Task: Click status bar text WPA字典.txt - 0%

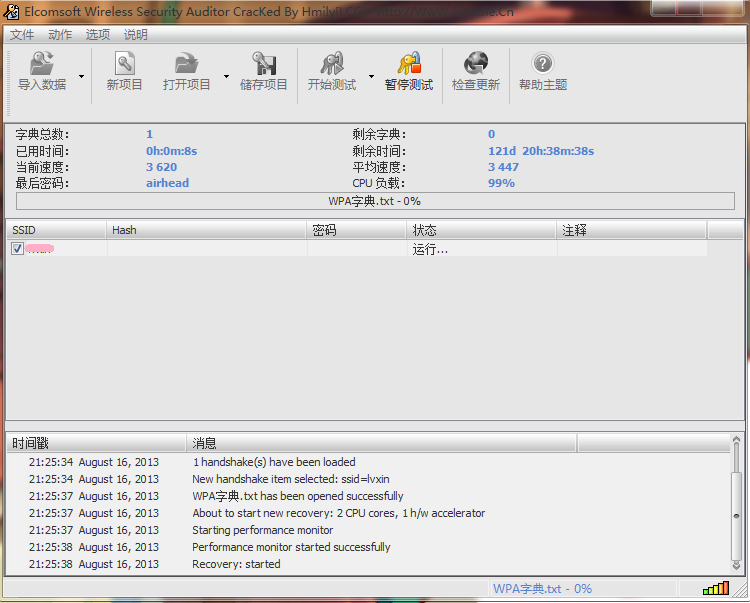Action: point(542,589)
